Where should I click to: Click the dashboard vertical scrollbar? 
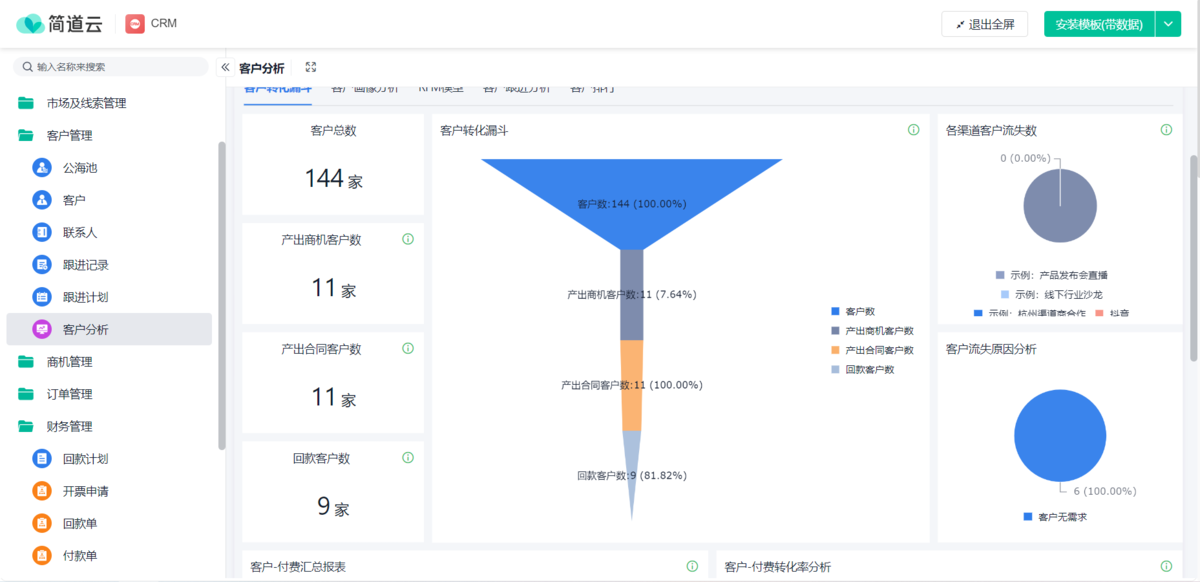click(x=1193, y=258)
